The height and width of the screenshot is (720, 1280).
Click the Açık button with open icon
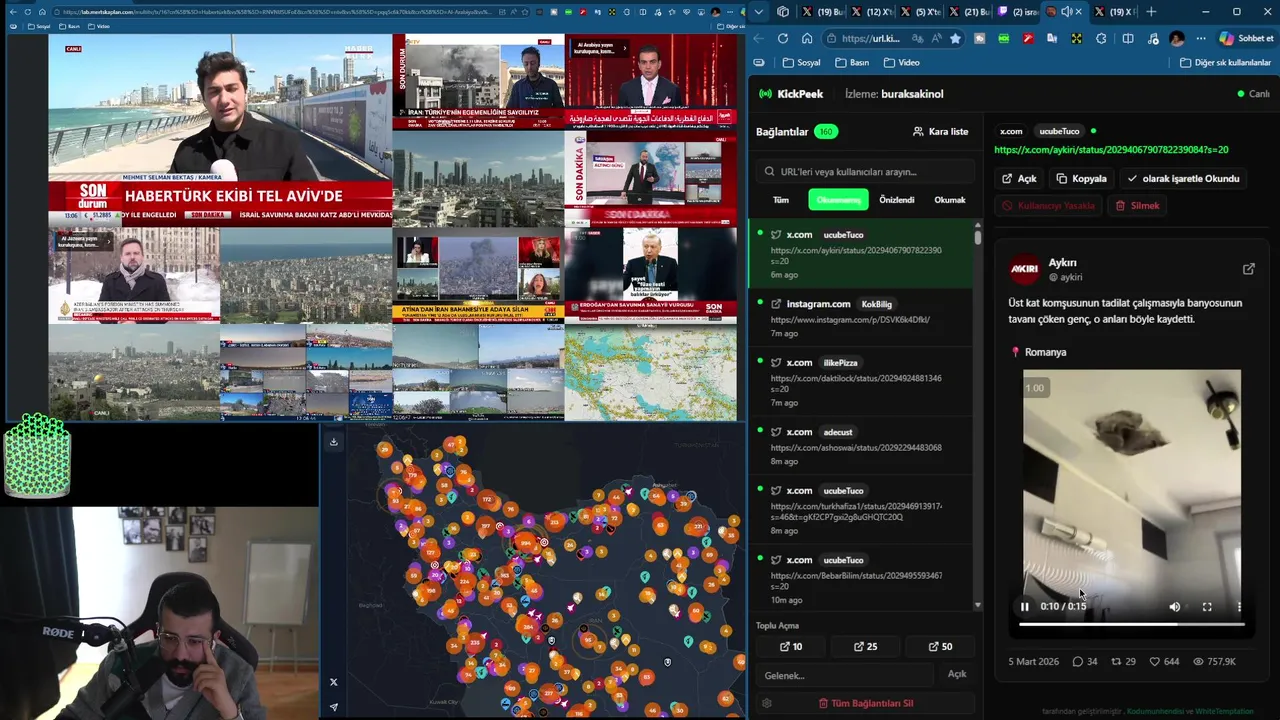[1019, 179]
